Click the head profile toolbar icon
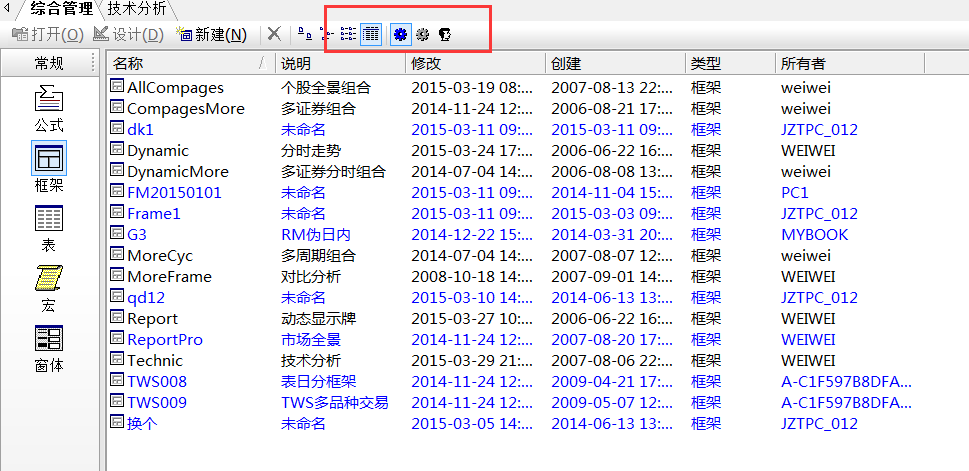This screenshot has height=471, width=969. [x=444, y=34]
